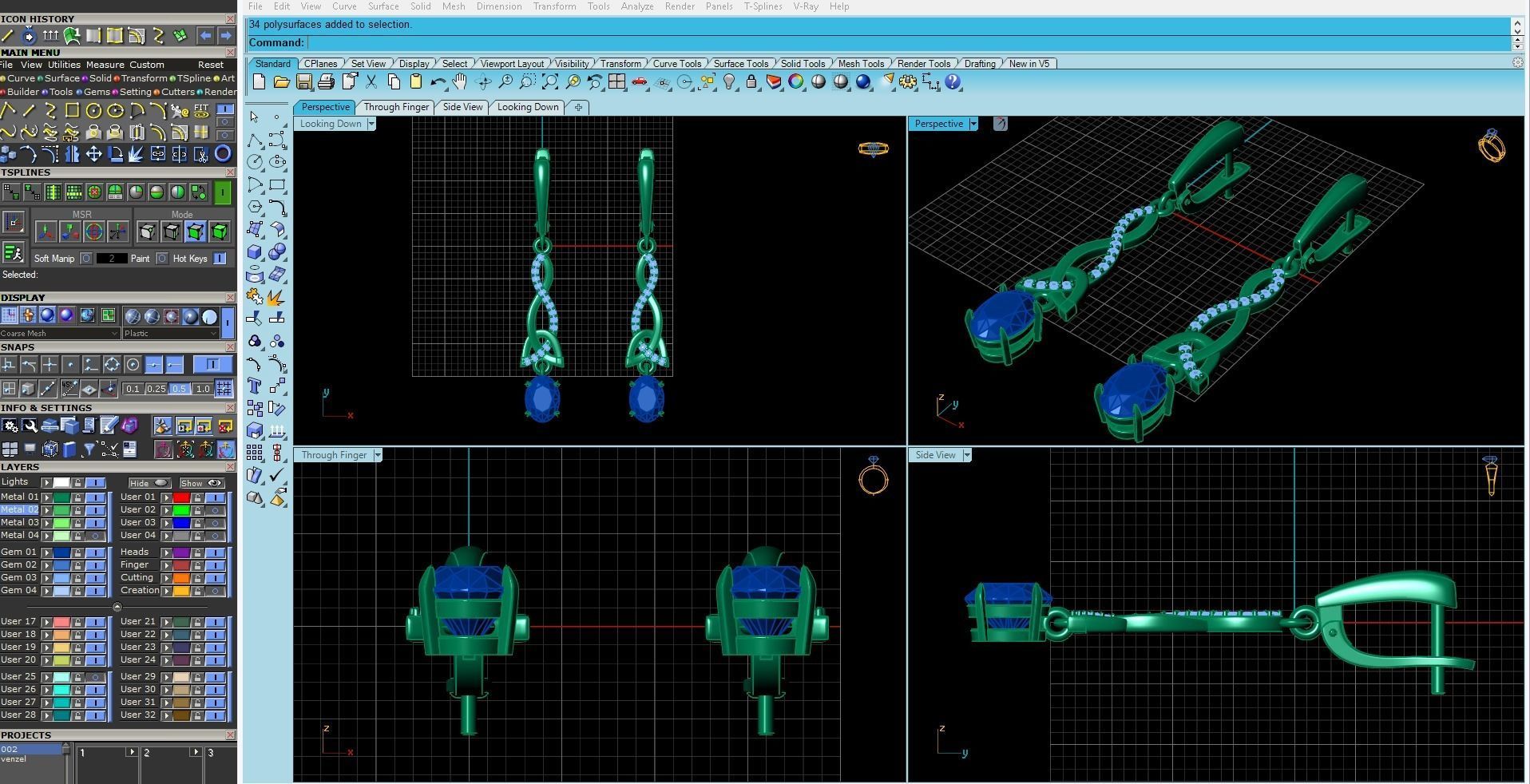Click the light bulb Hide/Show icon
The image size is (1530, 784).
point(729,81)
